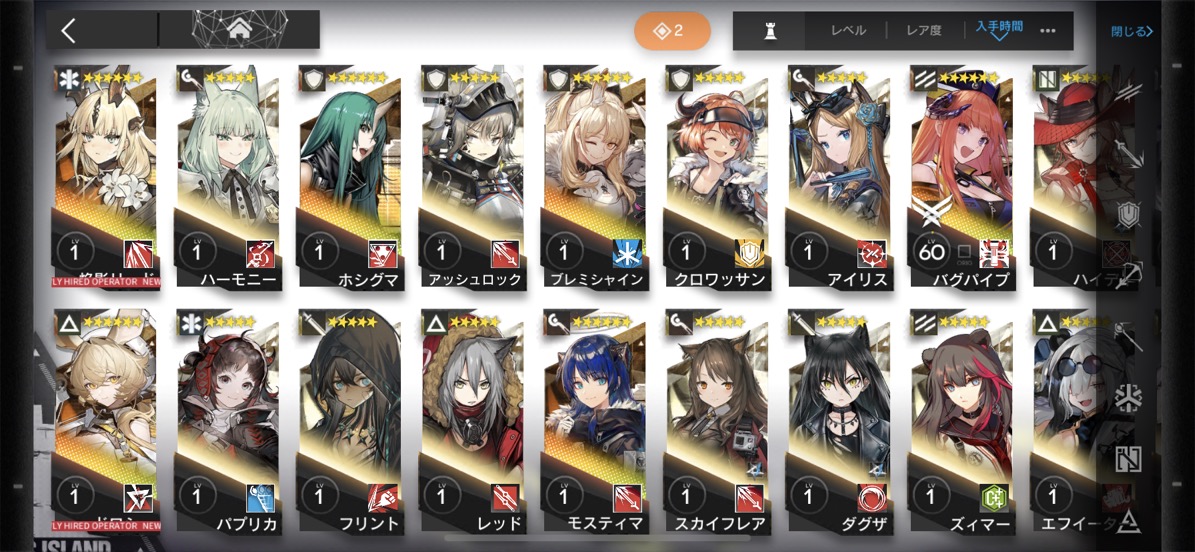Open the three-dots more options

click(1048, 31)
